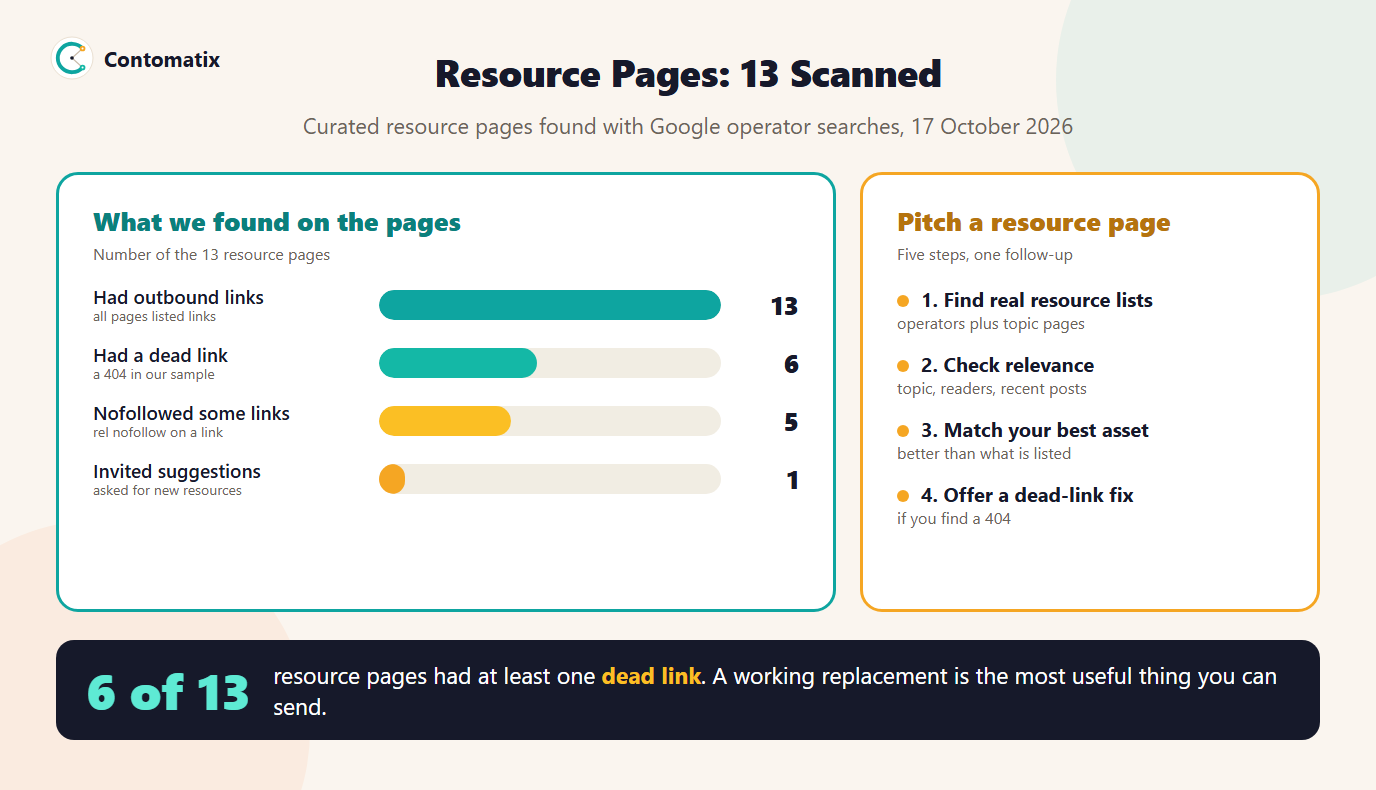Click the Contomatix brand name
Screen dimensions: 1376x790
(162, 60)
